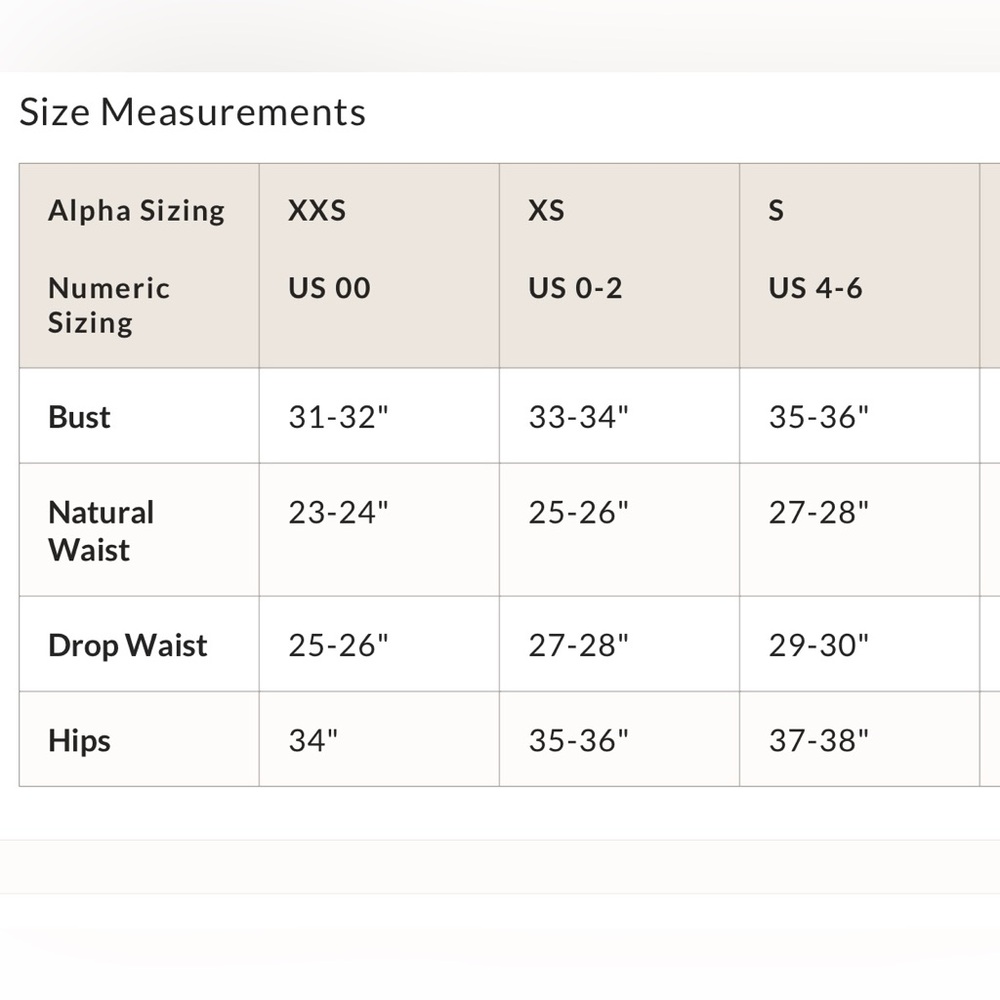This screenshot has width=1000, height=1000.
Task: Click the S column header
Action: pyautogui.click(x=776, y=210)
